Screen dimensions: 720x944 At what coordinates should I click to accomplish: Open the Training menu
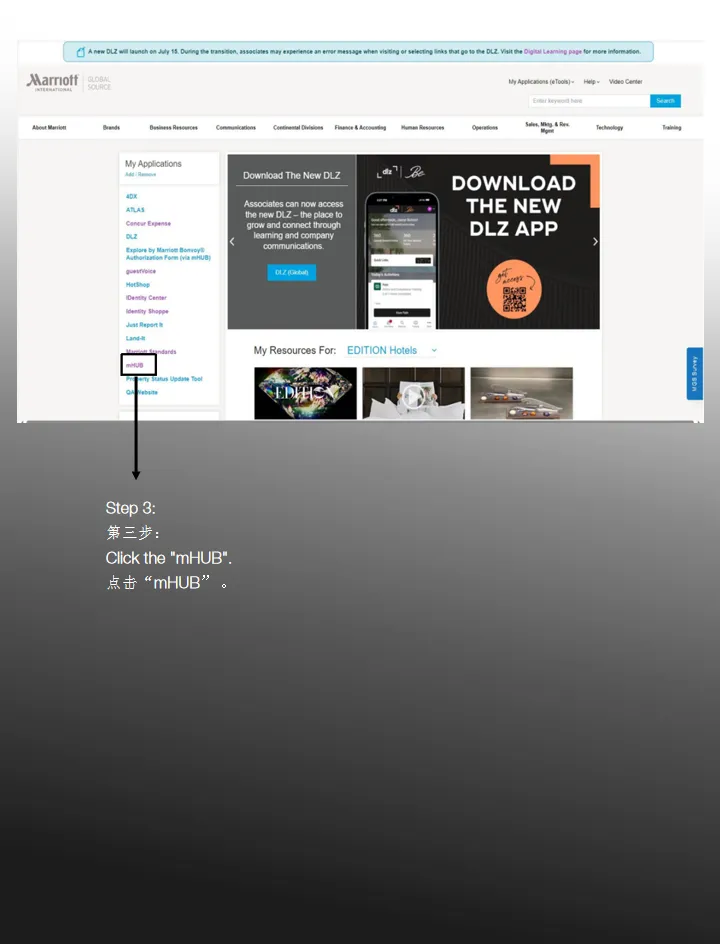(672, 128)
